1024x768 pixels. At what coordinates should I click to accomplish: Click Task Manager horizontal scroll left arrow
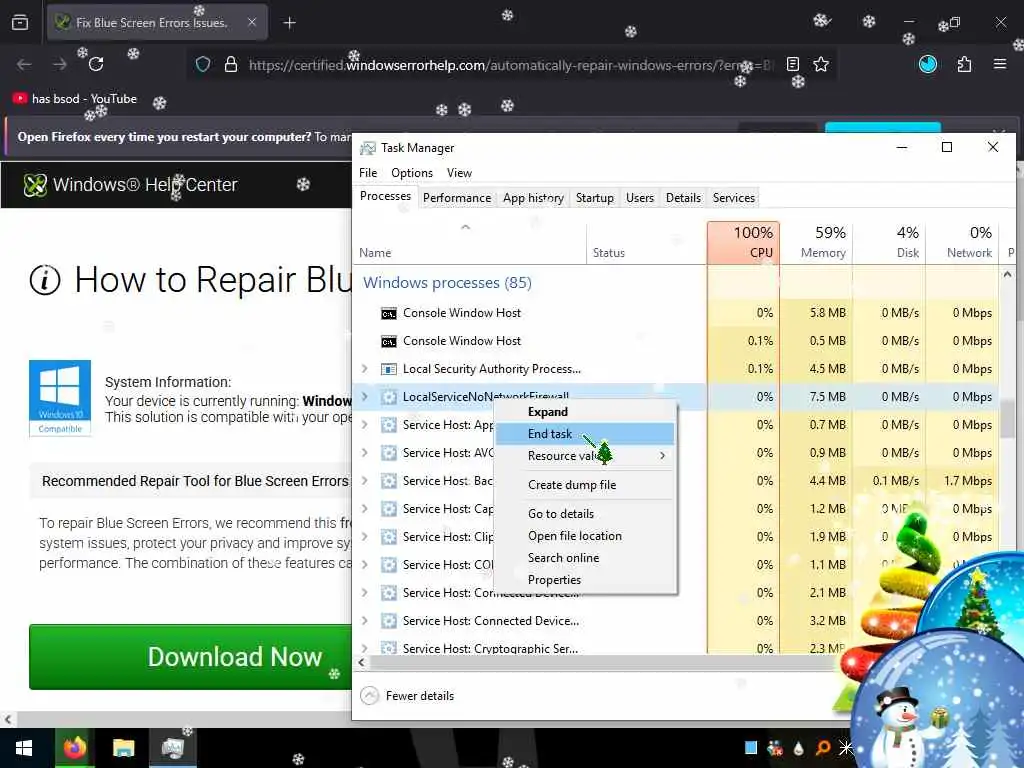(x=361, y=662)
